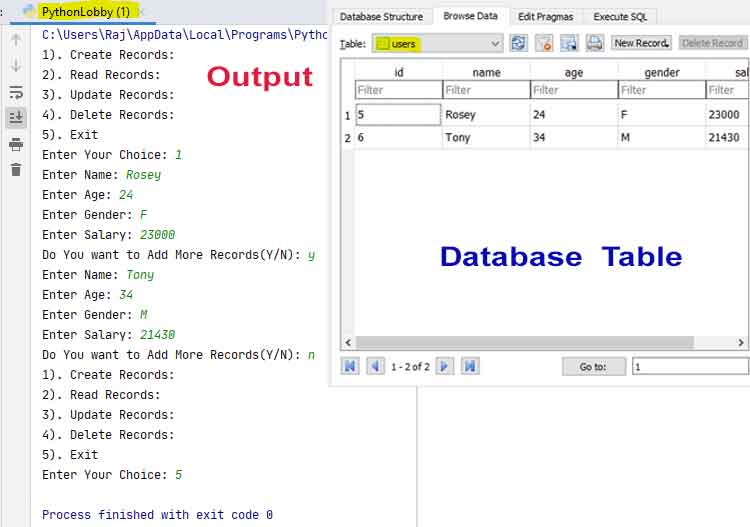
Task: Switch to the Database Structure tab
Action: coord(382,17)
